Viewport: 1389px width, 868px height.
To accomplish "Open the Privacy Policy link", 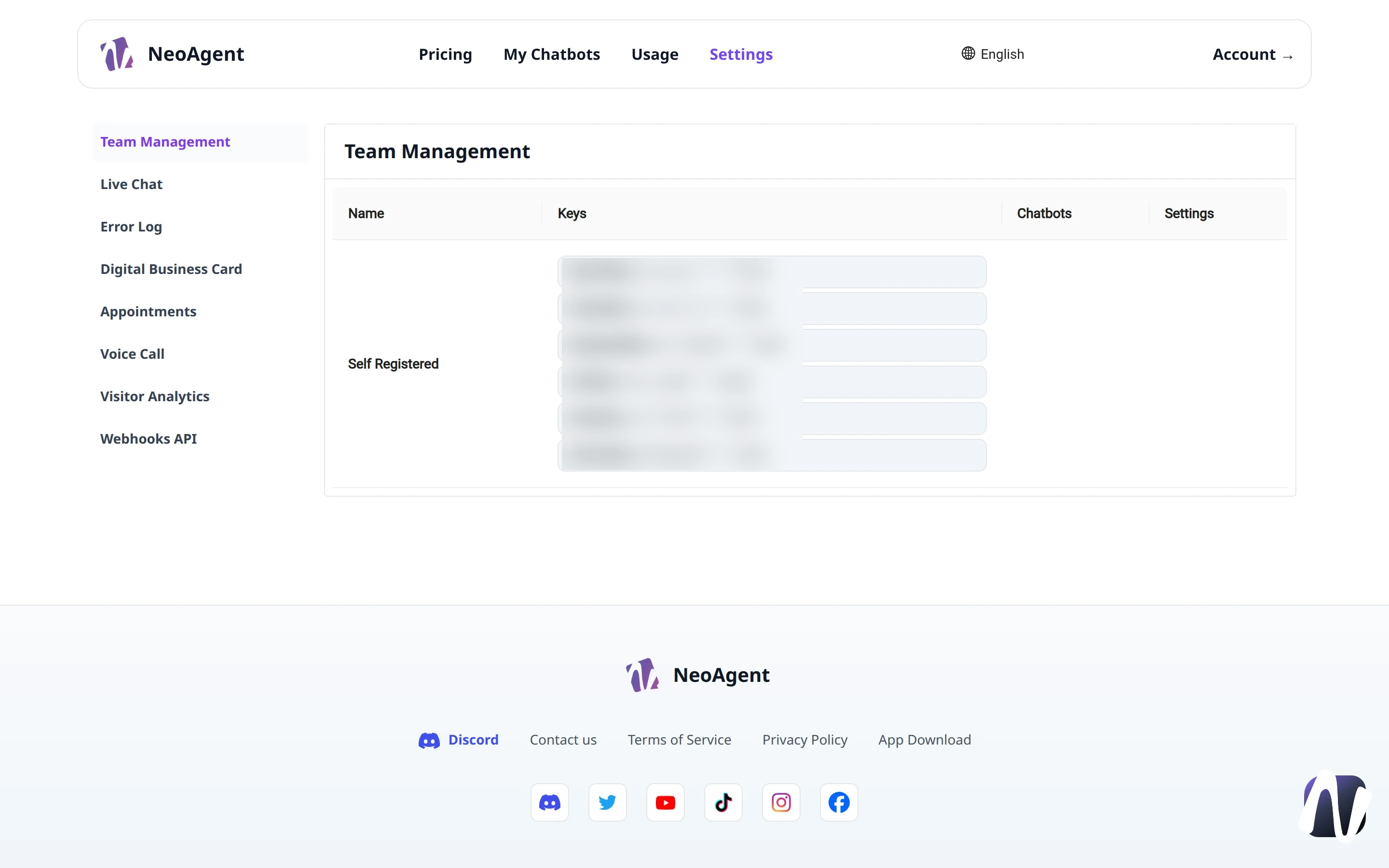I will point(804,740).
